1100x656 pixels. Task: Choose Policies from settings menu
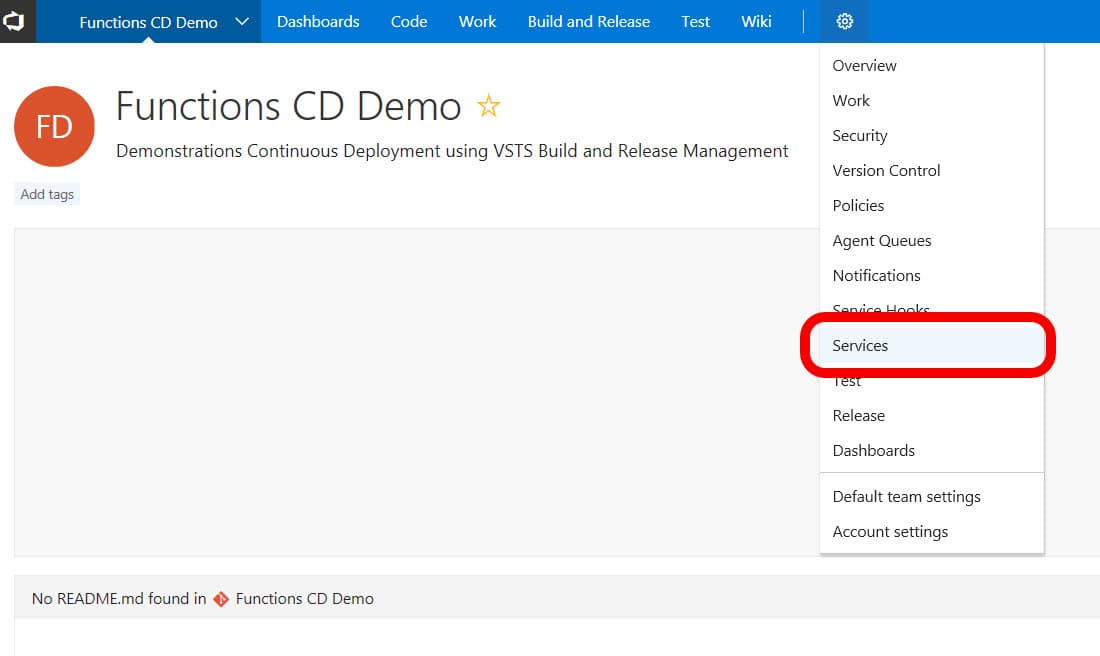pyautogui.click(x=932, y=206)
